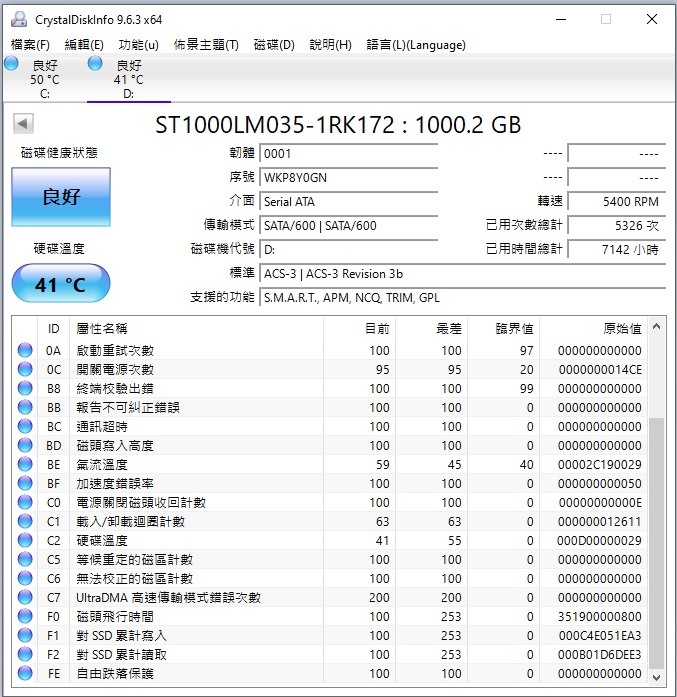Click the features field S.M.A.R.T., APM, NCQ

point(463,298)
